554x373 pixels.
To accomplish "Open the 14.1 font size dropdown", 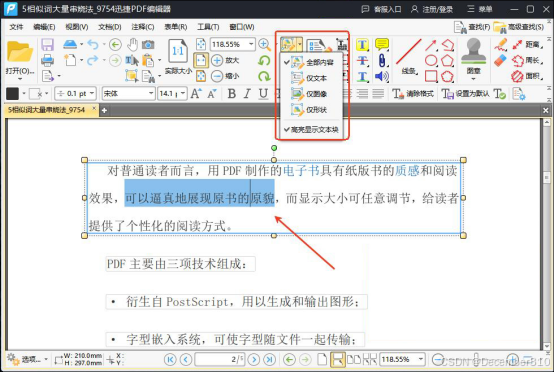I will (183, 94).
